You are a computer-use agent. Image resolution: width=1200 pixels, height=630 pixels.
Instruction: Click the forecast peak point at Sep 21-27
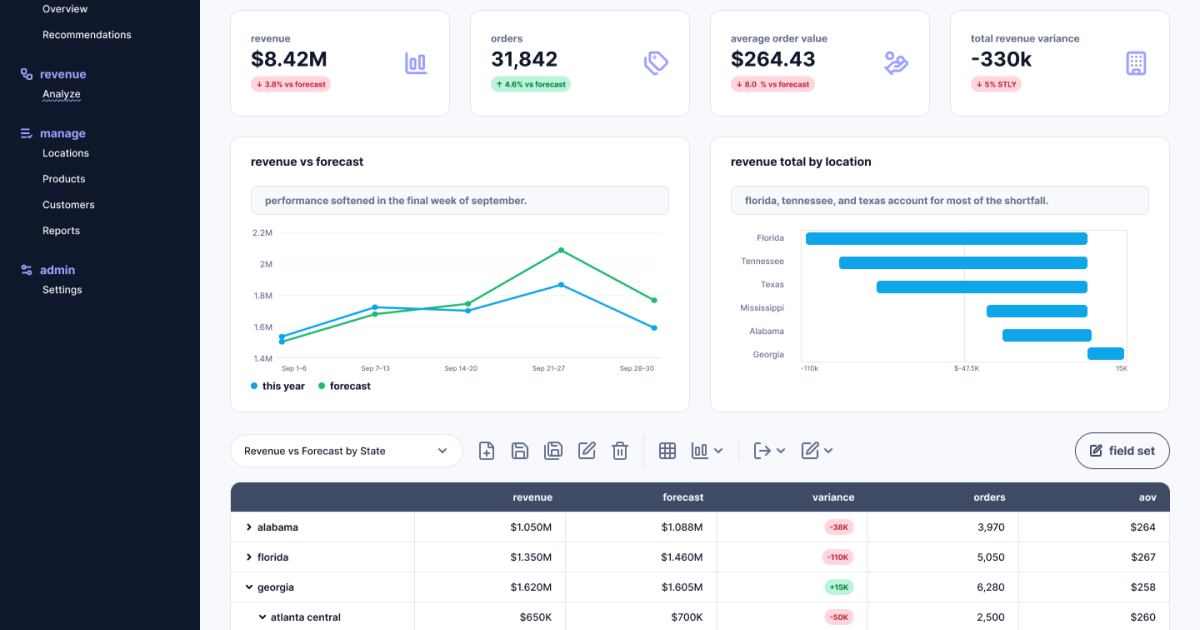click(561, 250)
